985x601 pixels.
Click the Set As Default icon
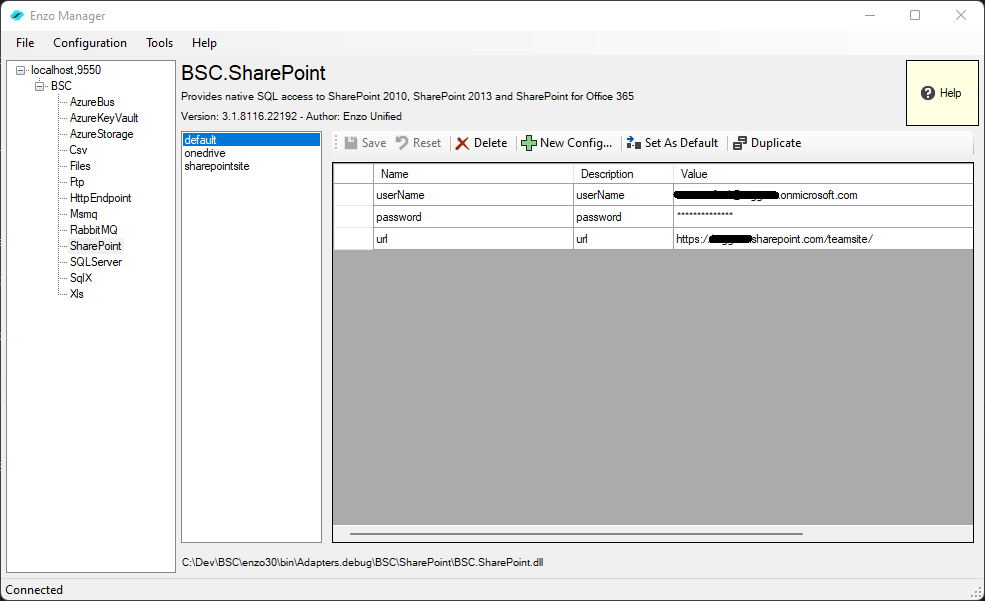point(633,143)
